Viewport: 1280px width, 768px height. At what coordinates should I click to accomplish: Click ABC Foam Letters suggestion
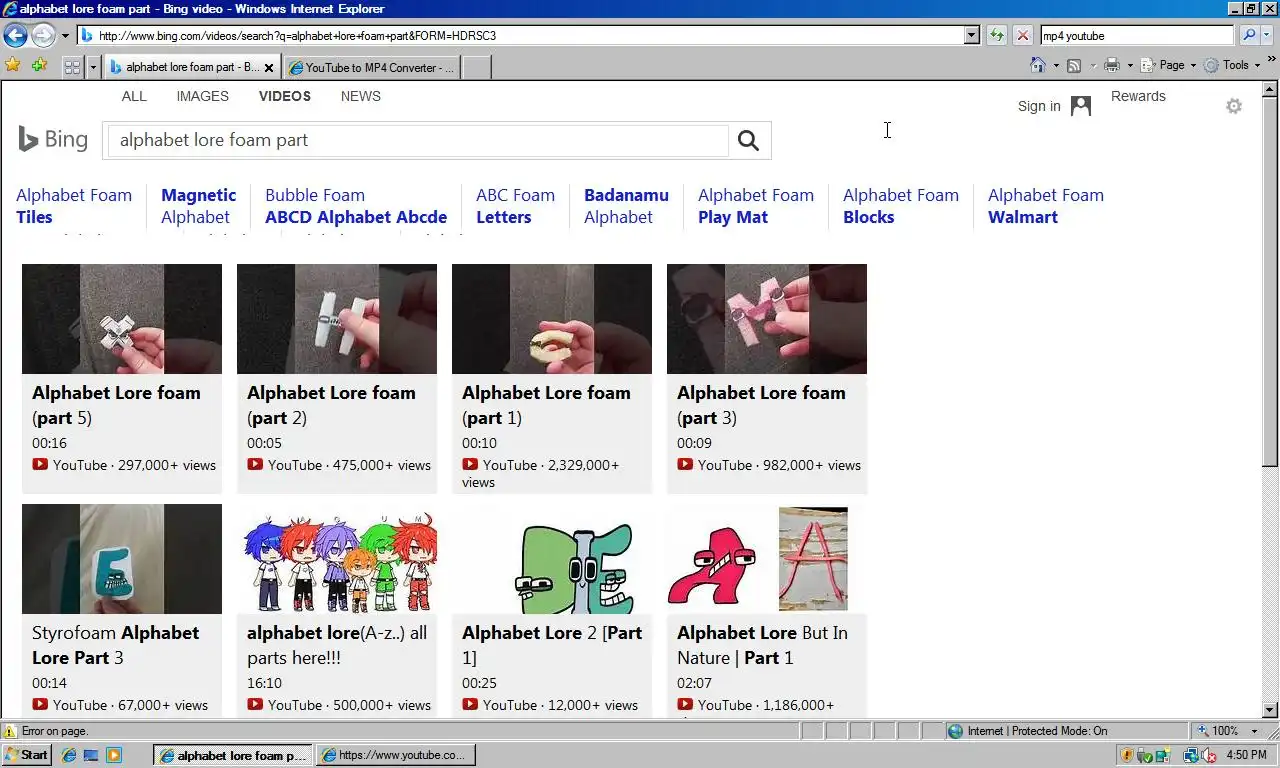515,206
